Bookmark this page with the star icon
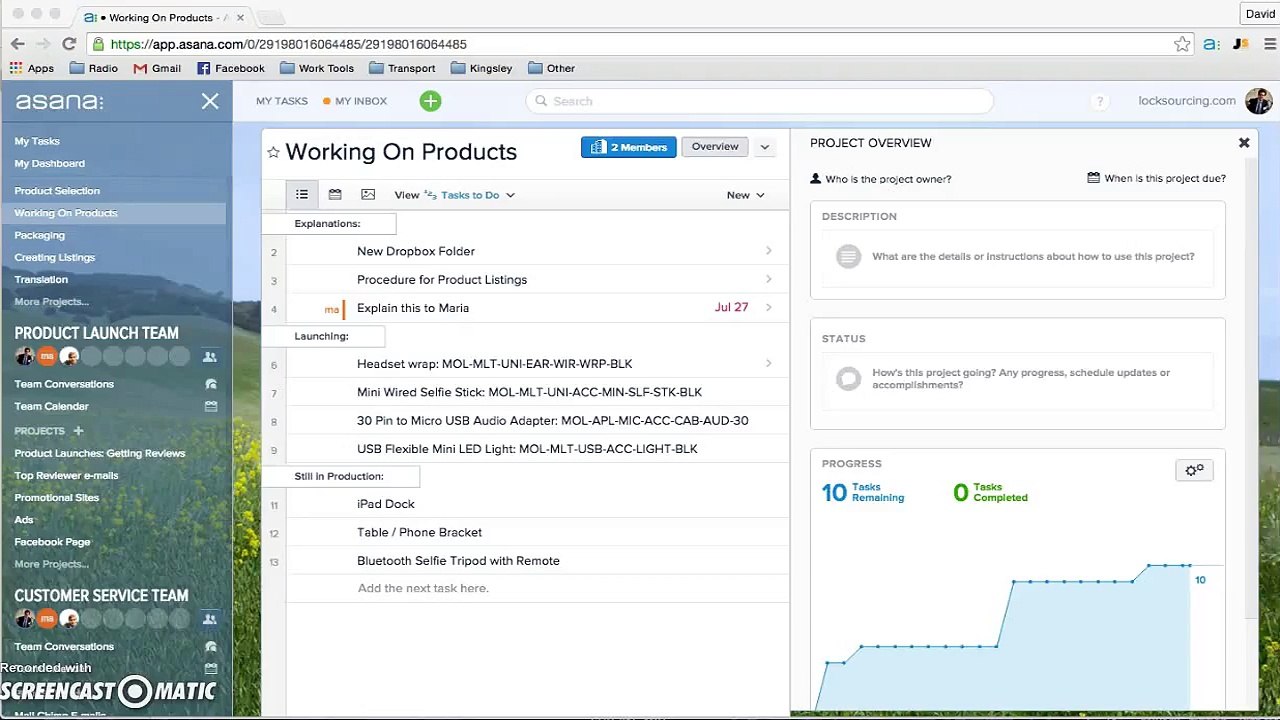1280x720 pixels. pos(1182,44)
